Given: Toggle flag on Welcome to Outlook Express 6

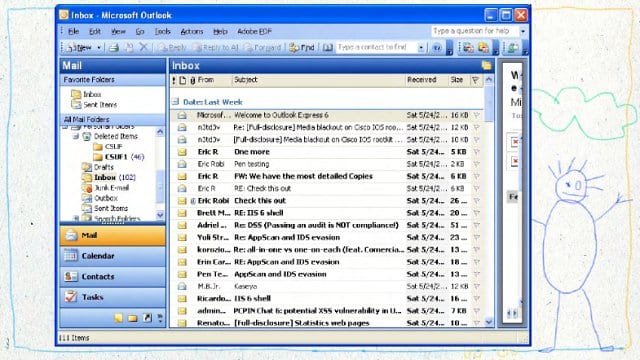Looking at the screenshot, I should point(476,116).
